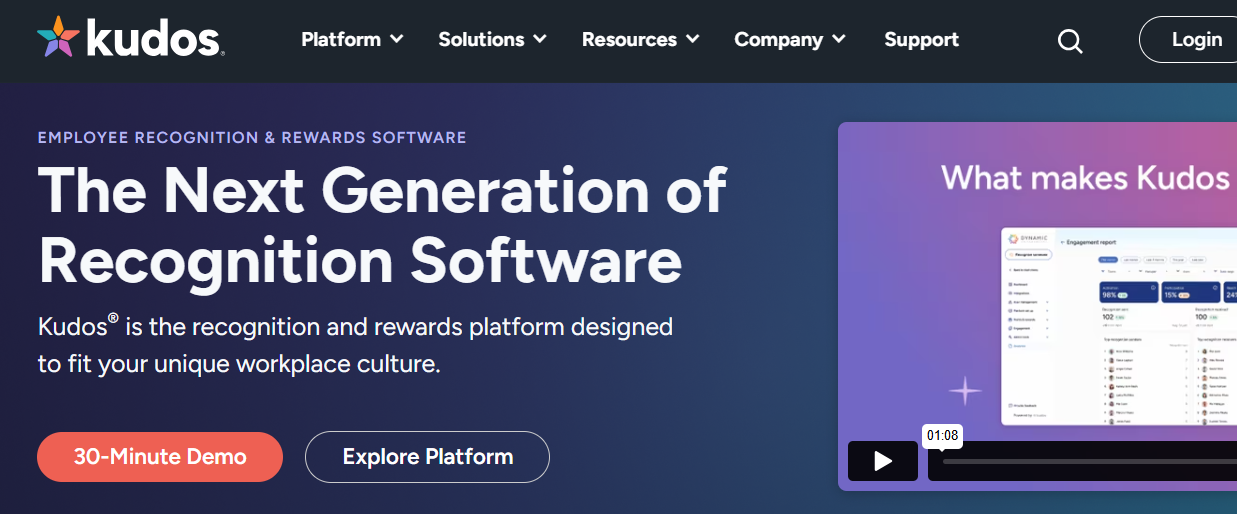The image size is (1237, 514).
Task: Expand the Solutions menu chevron
Action: point(540,39)
